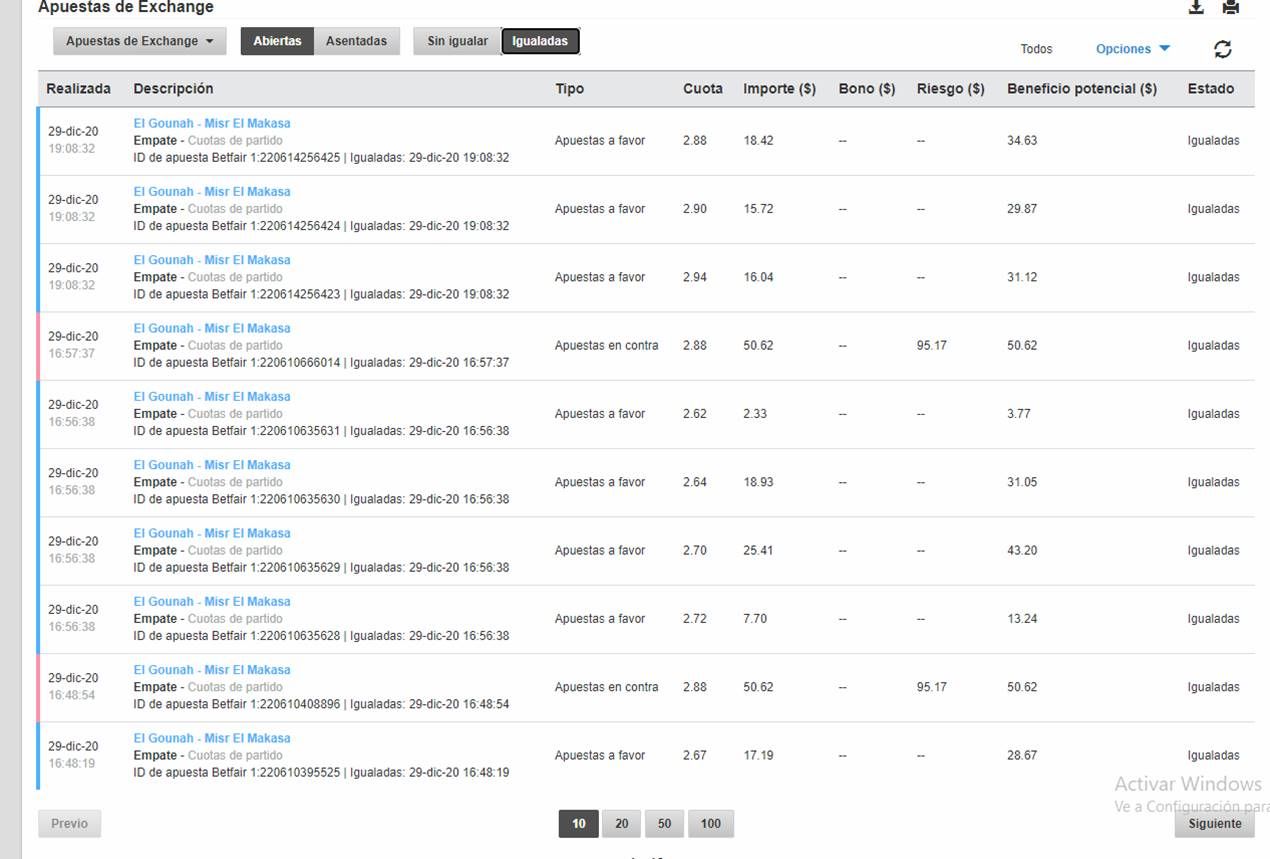The image size is (1270, 859).
Task: Go to the Siguiente page
Action: pos(1215,824)
